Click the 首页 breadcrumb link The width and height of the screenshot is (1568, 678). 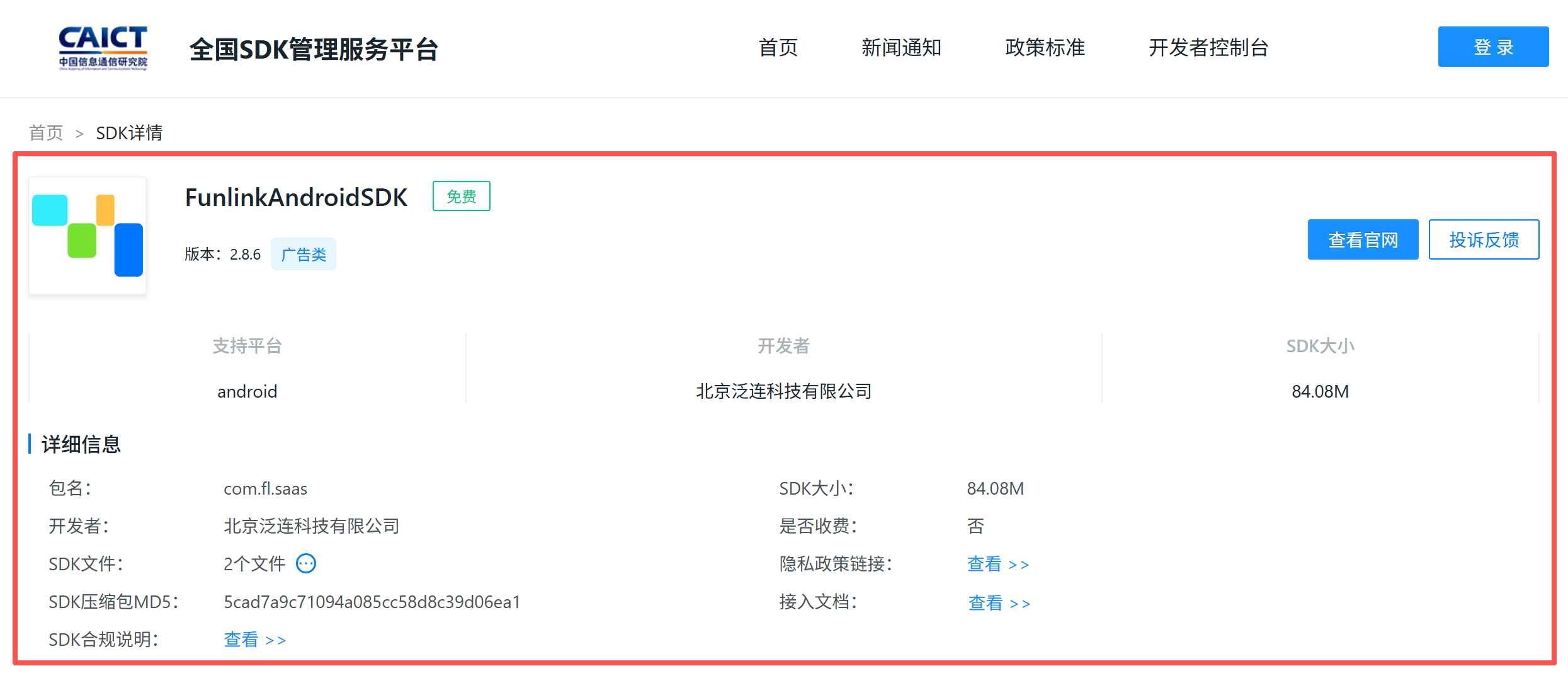point(46,133)
